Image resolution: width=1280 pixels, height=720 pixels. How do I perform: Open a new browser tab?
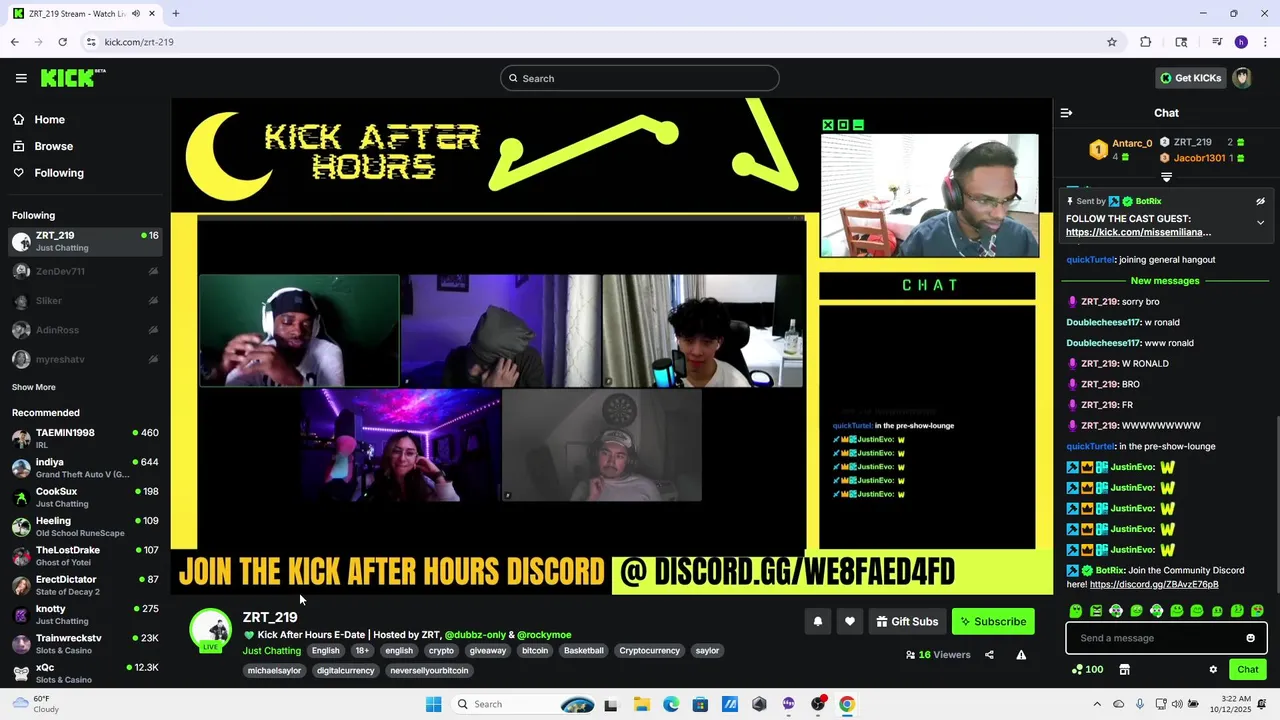point(176,14)
